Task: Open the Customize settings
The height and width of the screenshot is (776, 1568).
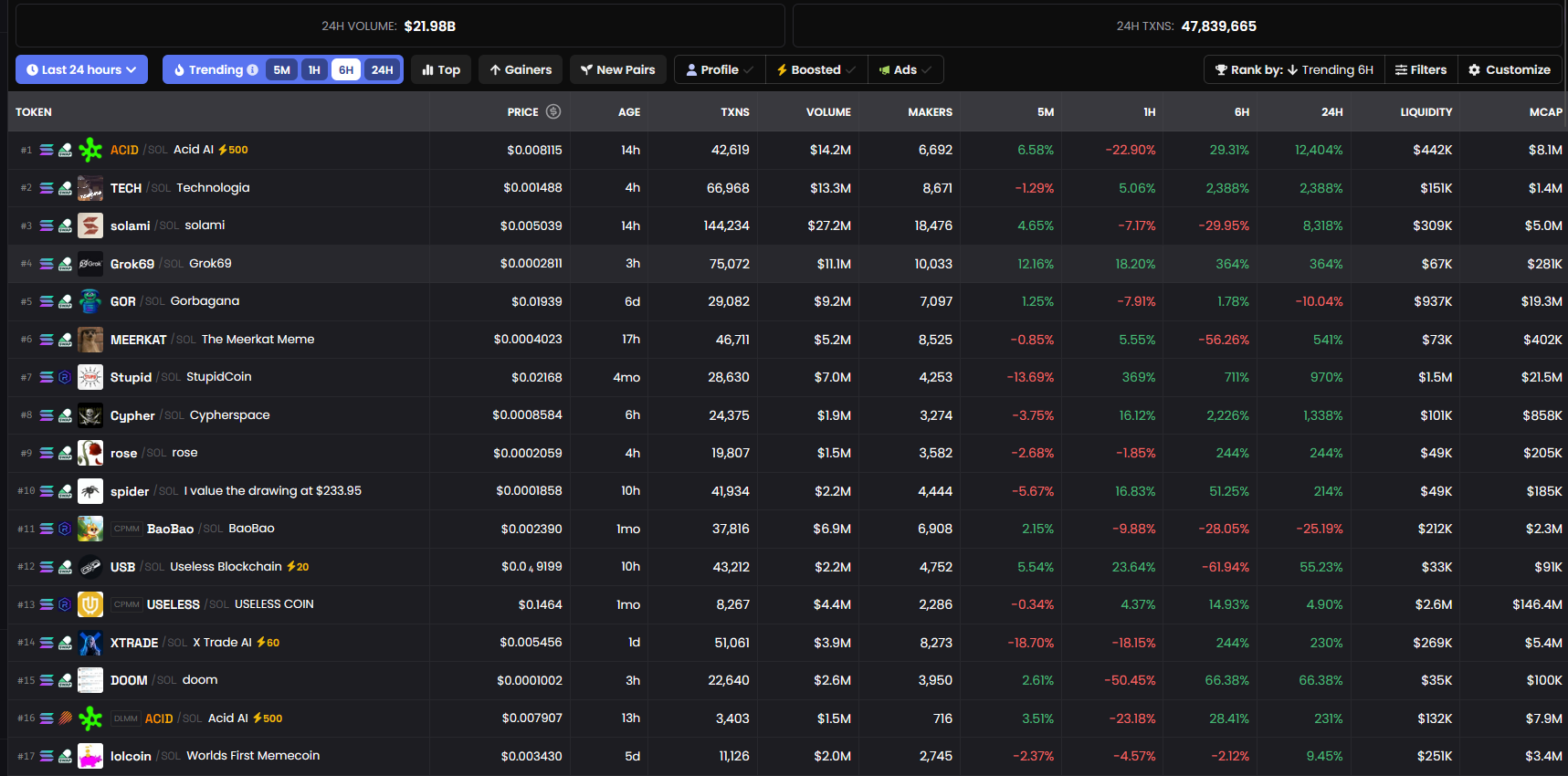Action: [1510, 69]
